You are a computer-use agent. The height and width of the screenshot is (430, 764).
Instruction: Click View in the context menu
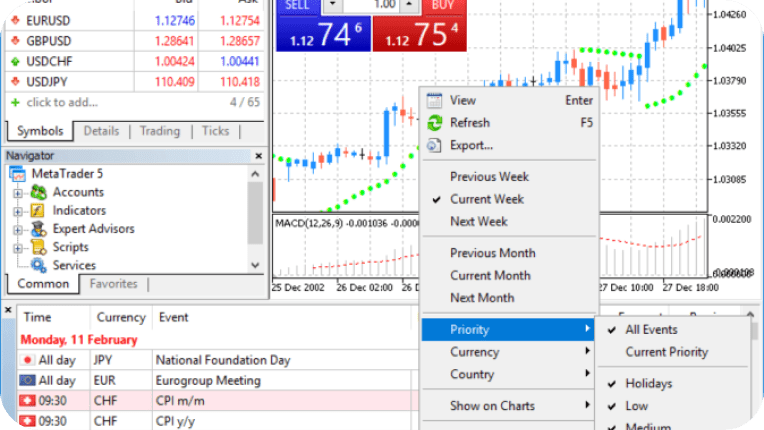pos(509,100)
